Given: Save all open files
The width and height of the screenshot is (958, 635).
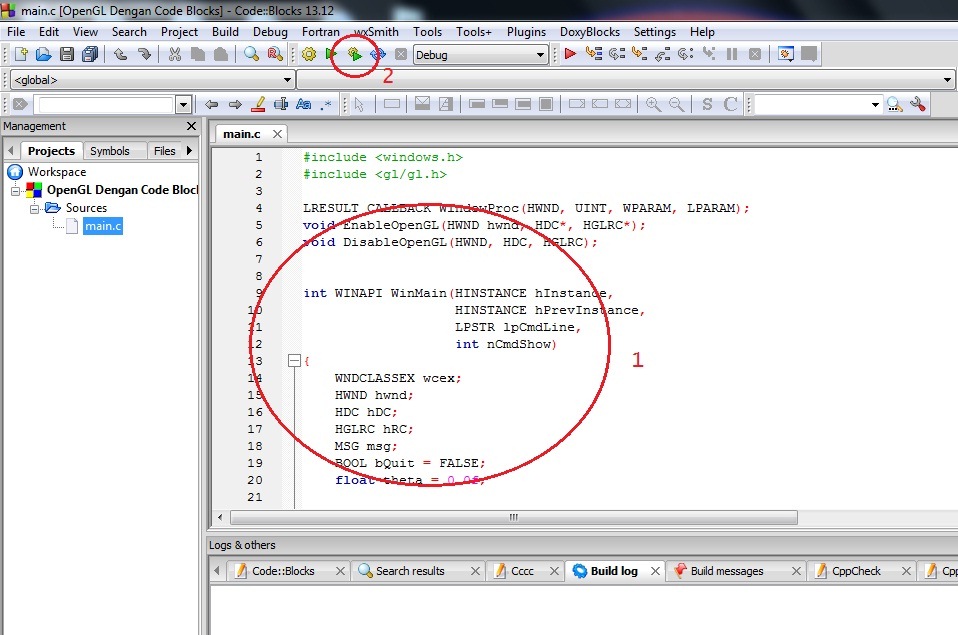Looking at the screenshot, I should 88,54.
